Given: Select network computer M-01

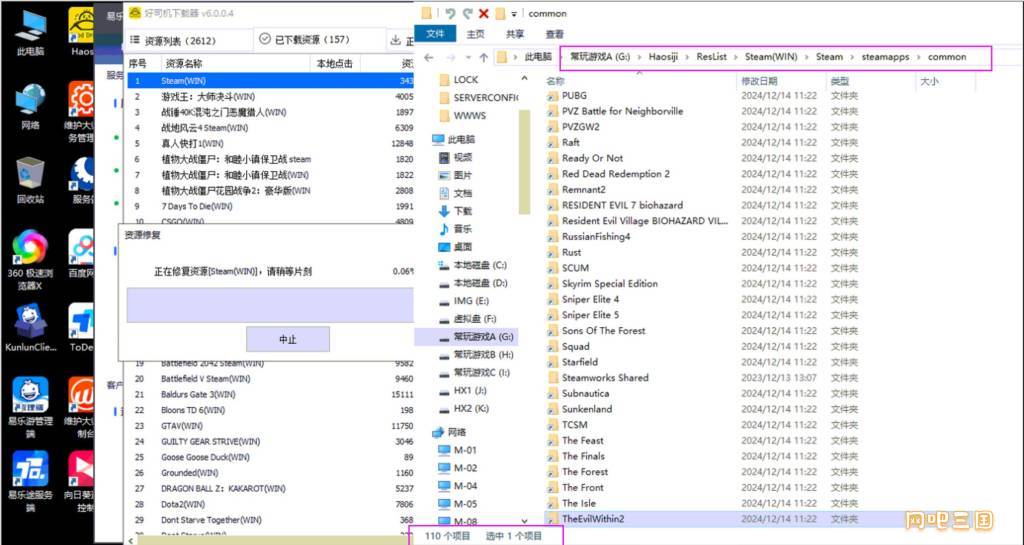Looking at the screenshot, I should pos(458,450).
